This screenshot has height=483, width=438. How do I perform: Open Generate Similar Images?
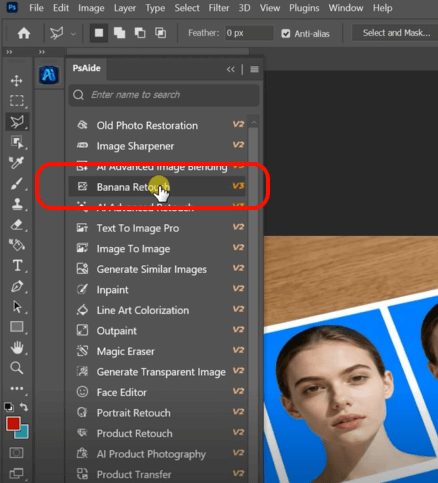click(157, 269)
